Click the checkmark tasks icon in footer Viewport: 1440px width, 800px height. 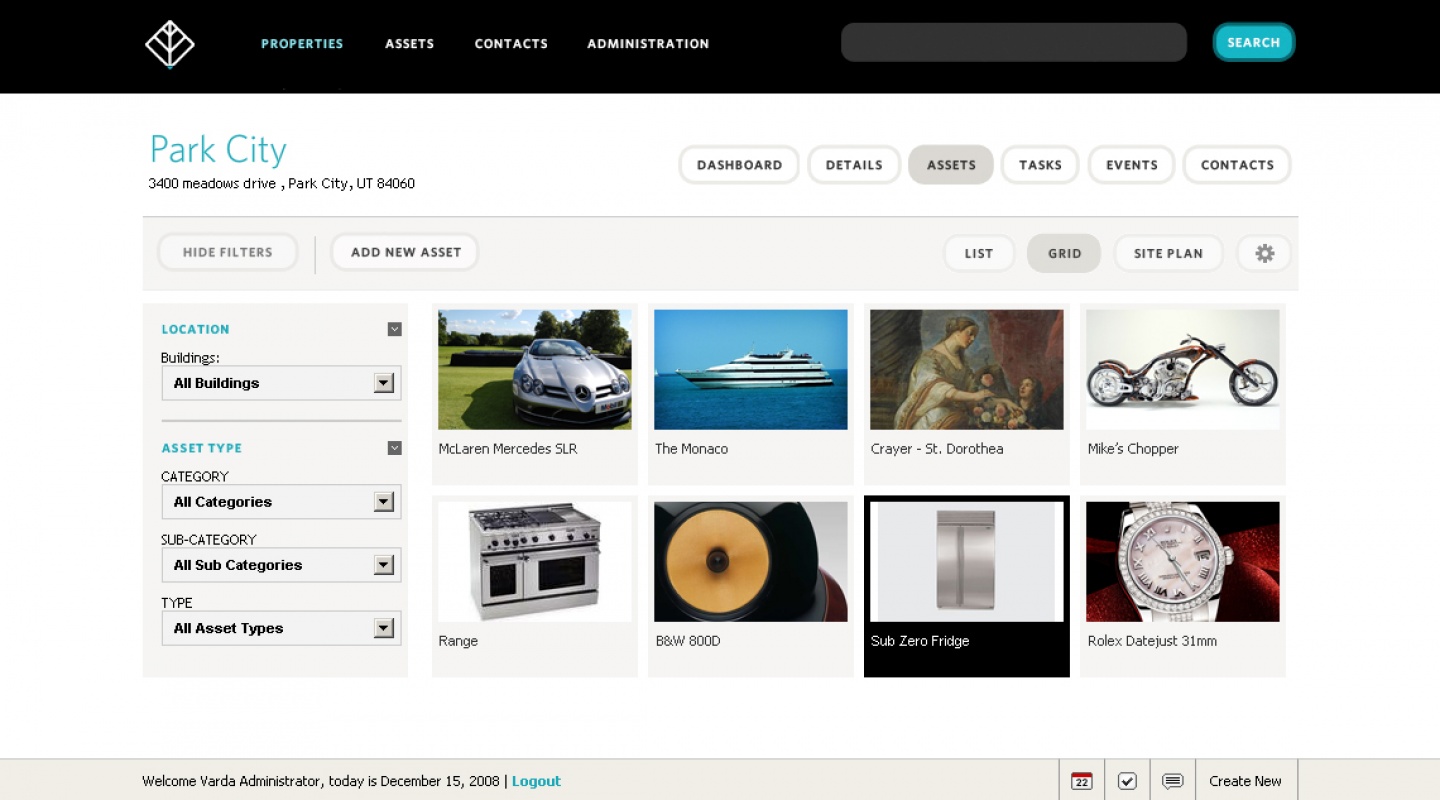[1127, 781]
